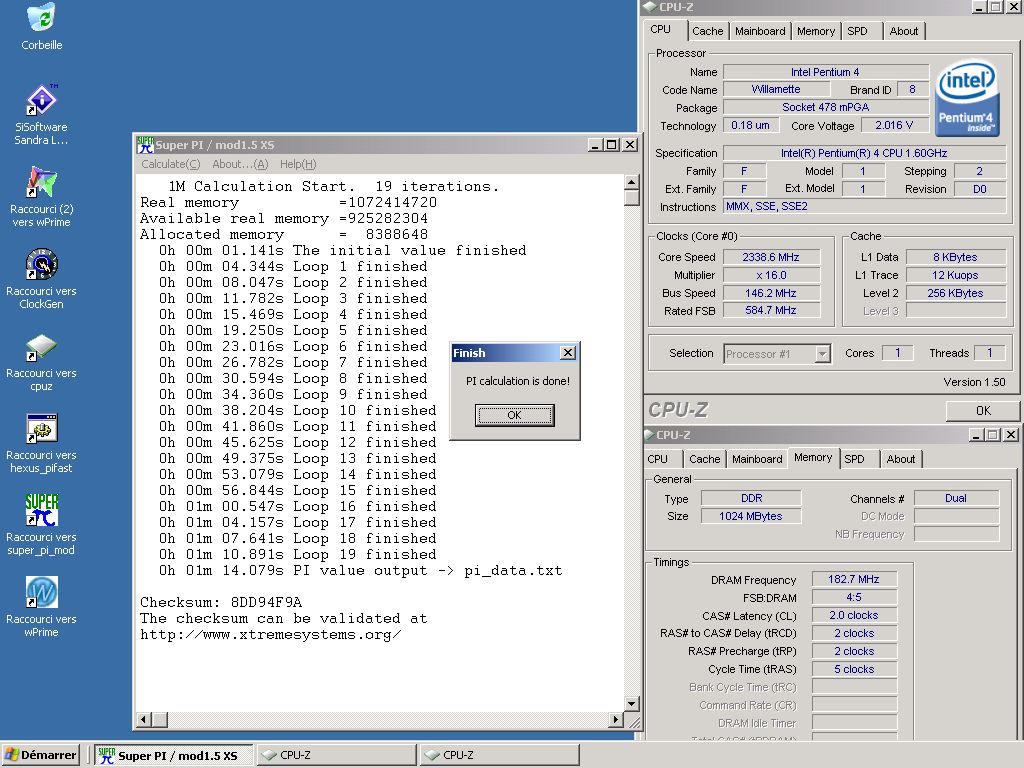Image resolution: width=1024 pixels, height=768 pixels.
Task: Click the memory Size value 1024 MBytes
Action: [750, 516]
